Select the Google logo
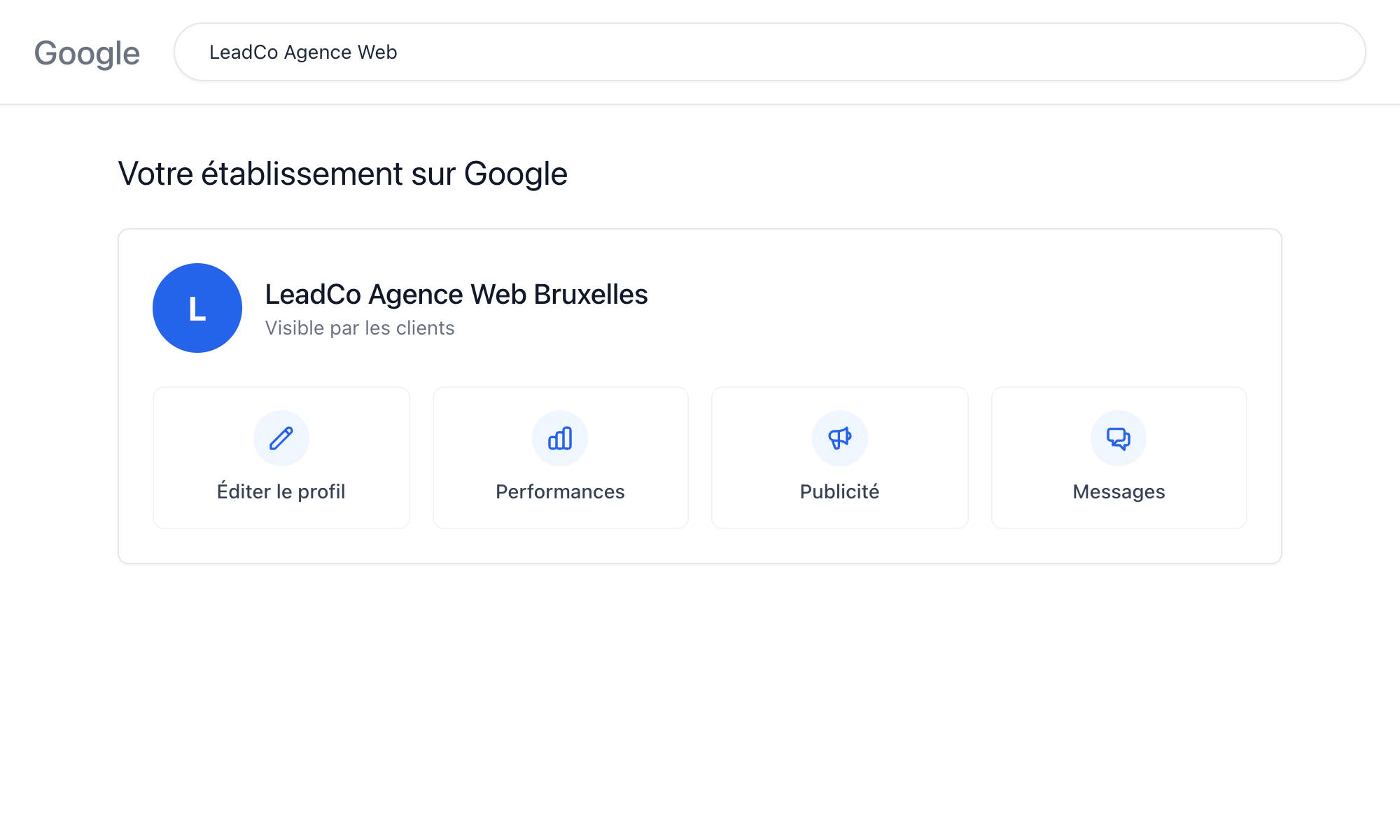This screenshot has width=1400, height=840. pyautogui.click(x=86, y=52)
